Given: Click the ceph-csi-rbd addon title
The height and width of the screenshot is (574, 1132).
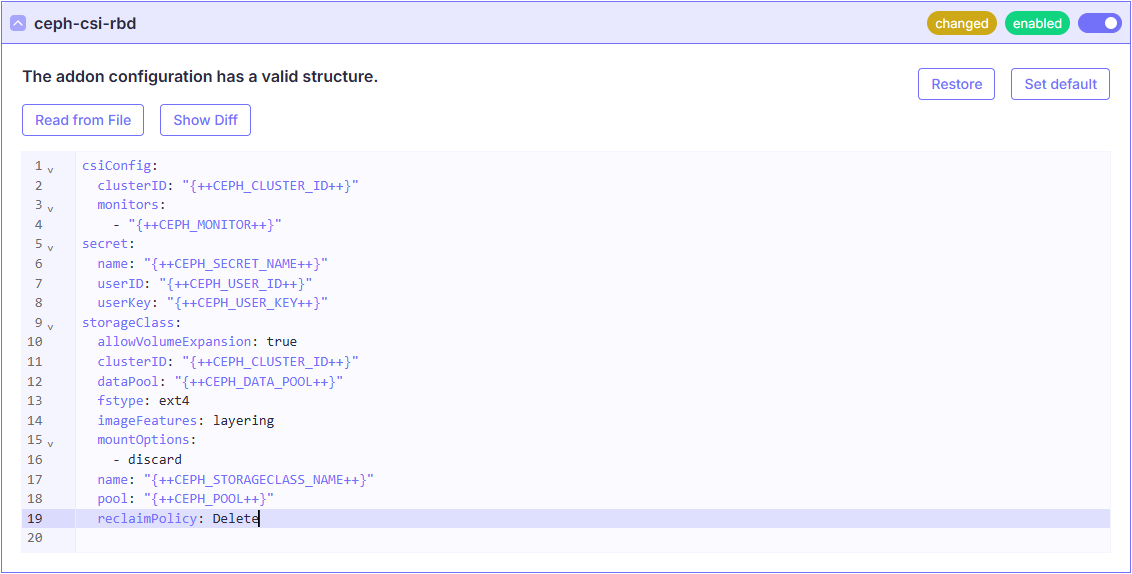Looking at the screenshot, I should 85,23.
